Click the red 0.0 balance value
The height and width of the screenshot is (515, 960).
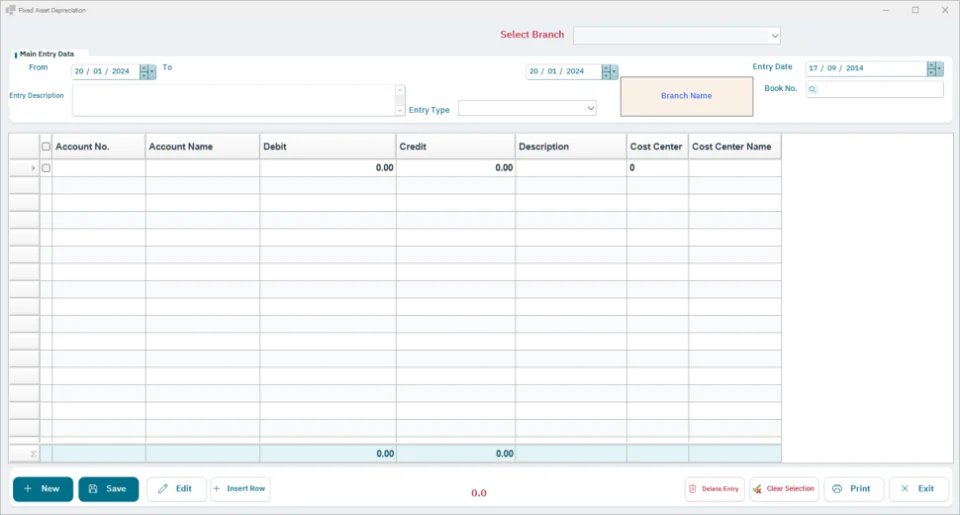(x=479, y=493)
